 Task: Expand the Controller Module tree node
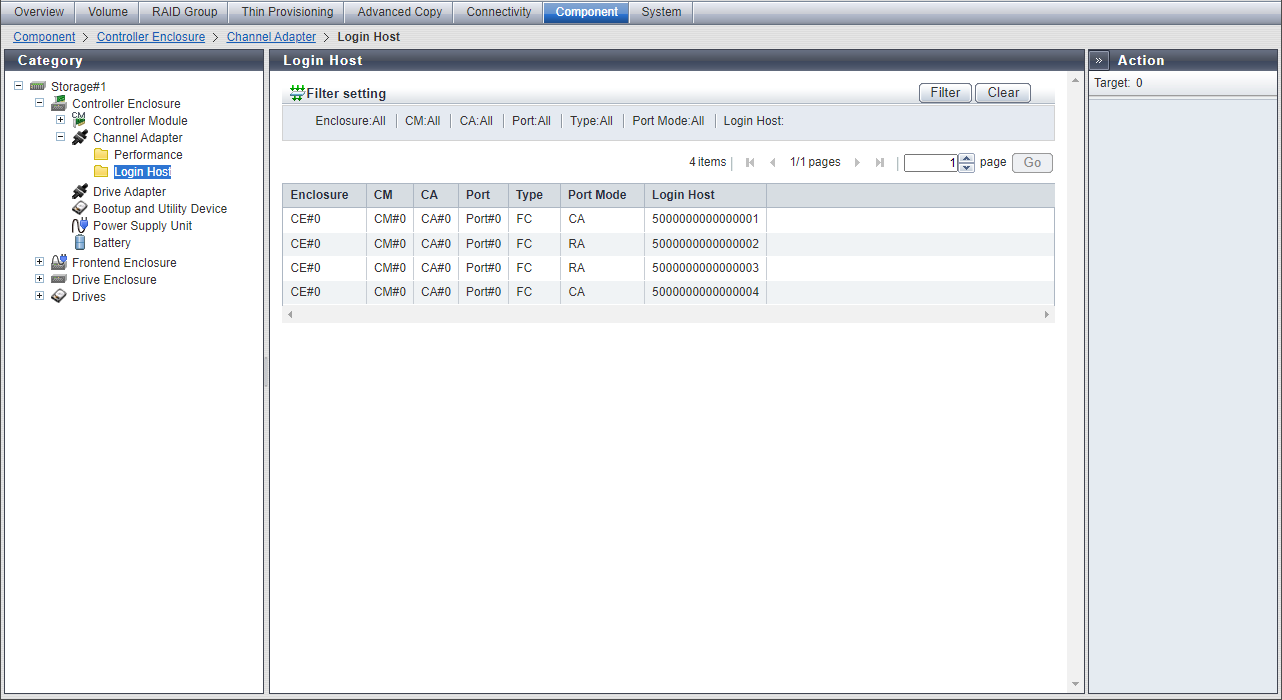(60, 120)
